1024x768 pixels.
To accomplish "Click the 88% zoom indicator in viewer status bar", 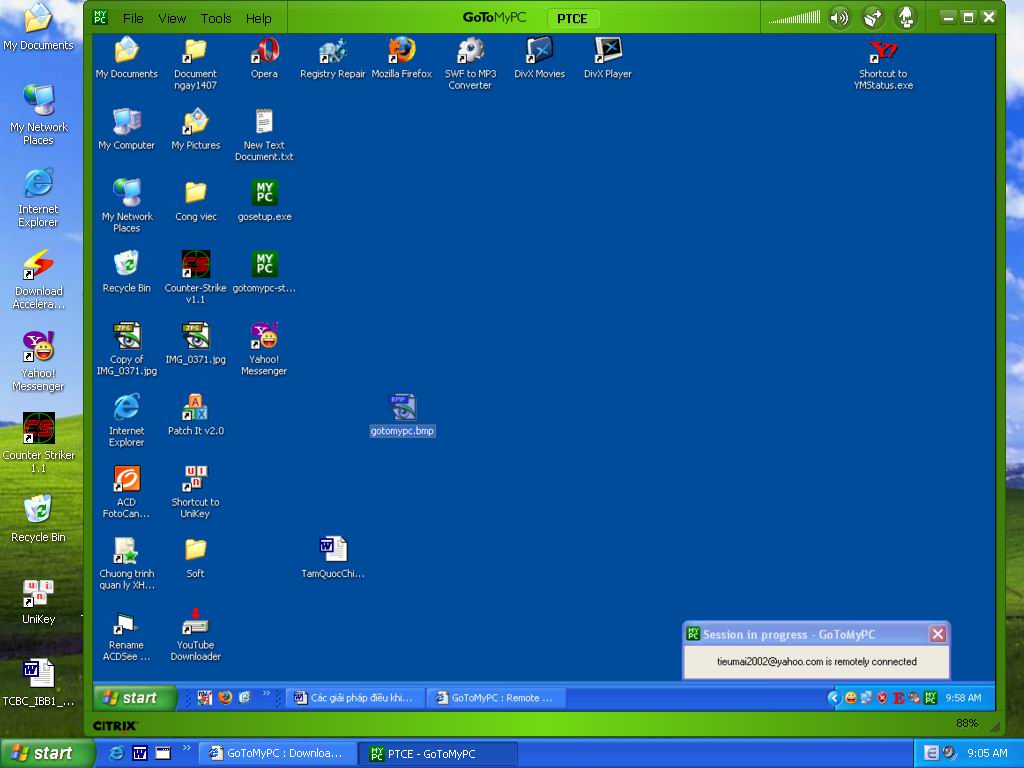I will 967,724.
